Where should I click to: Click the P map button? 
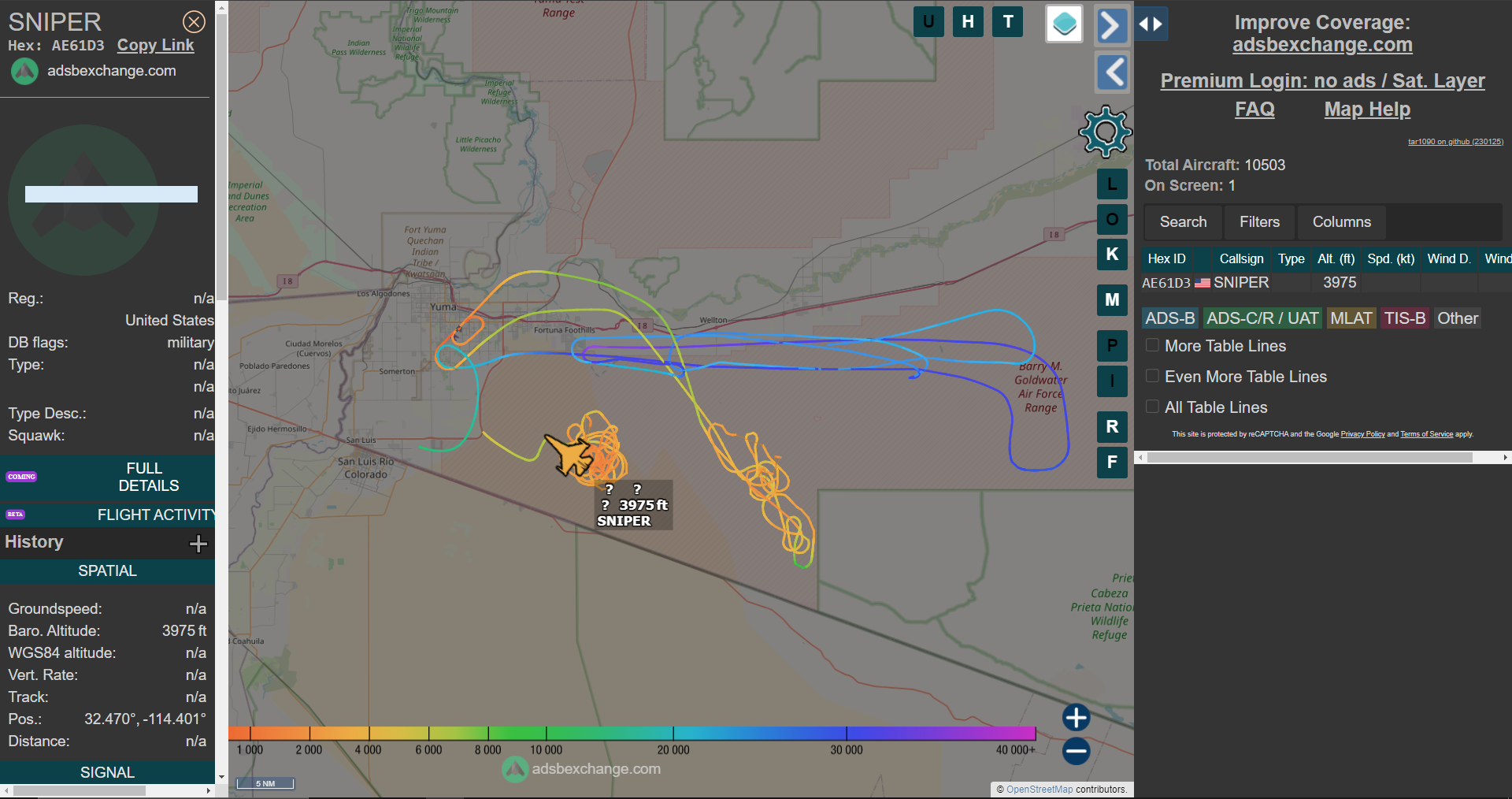[1112, 345]
